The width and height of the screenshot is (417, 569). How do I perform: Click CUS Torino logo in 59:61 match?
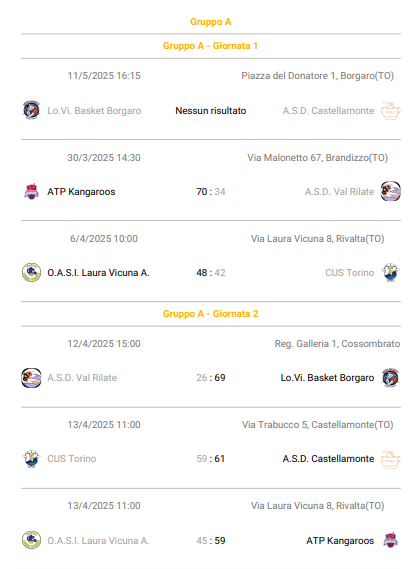coord(31,459)
